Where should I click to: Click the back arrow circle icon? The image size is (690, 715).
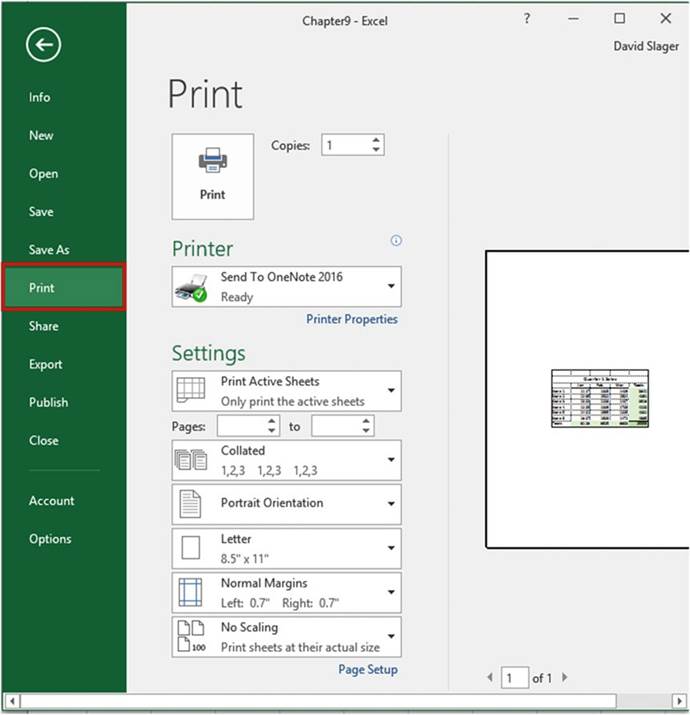coord(44,44)
